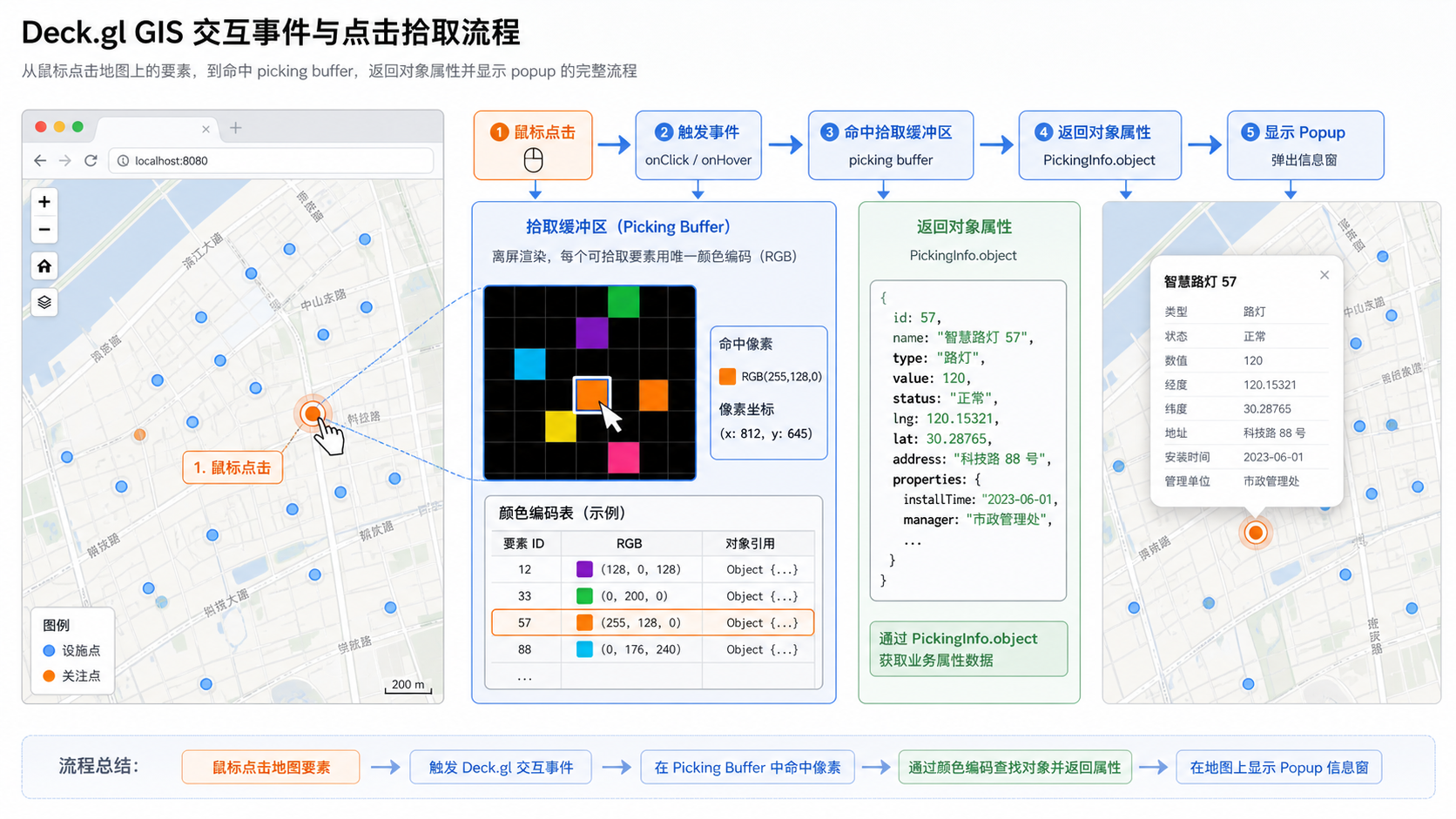Image resolution: width=1456 pixels, height=819 pixels.
Task: Click the 200 m scale bar
Action: (x=408, y=686)
